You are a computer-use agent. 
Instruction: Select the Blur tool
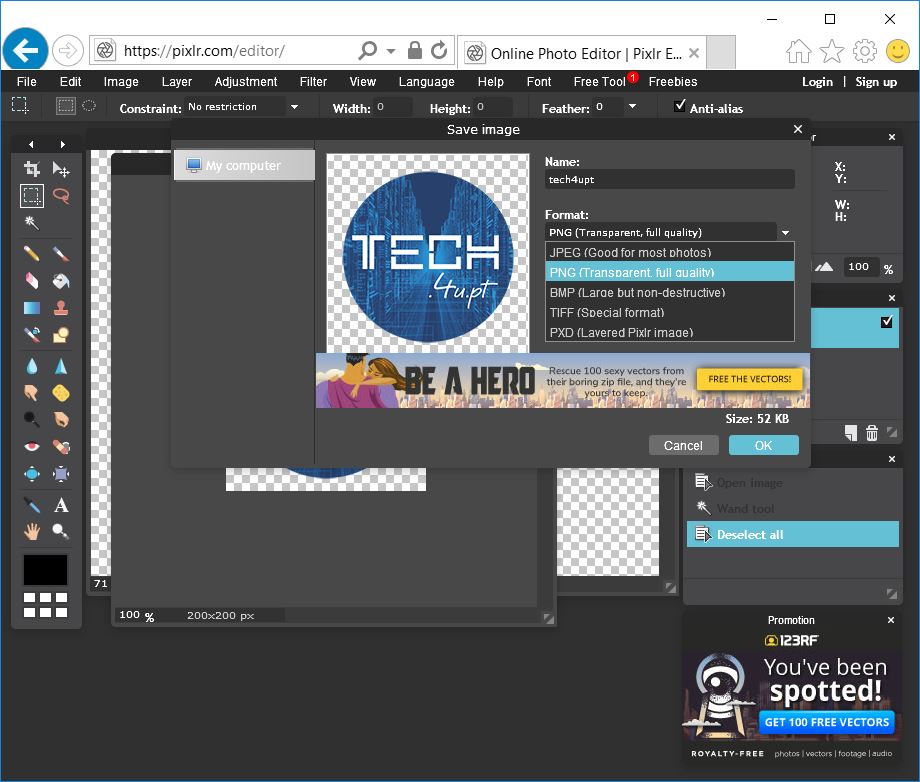(x=32, y=366)
